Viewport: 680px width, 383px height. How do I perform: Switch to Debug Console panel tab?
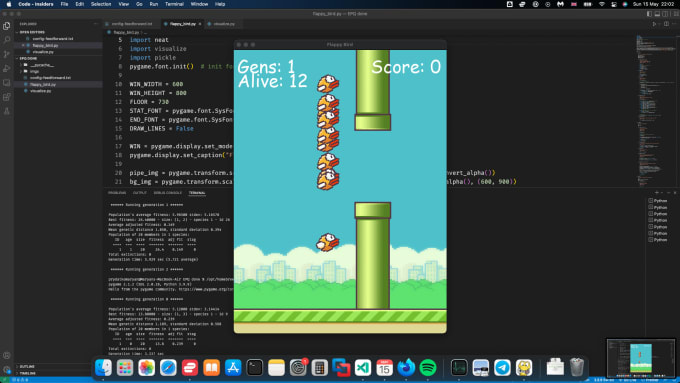pos(167,193)
